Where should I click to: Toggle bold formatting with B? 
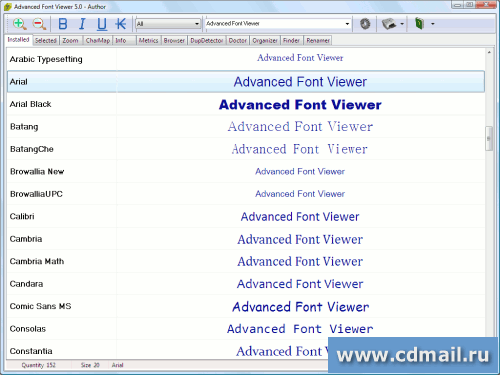pos(63,24)
